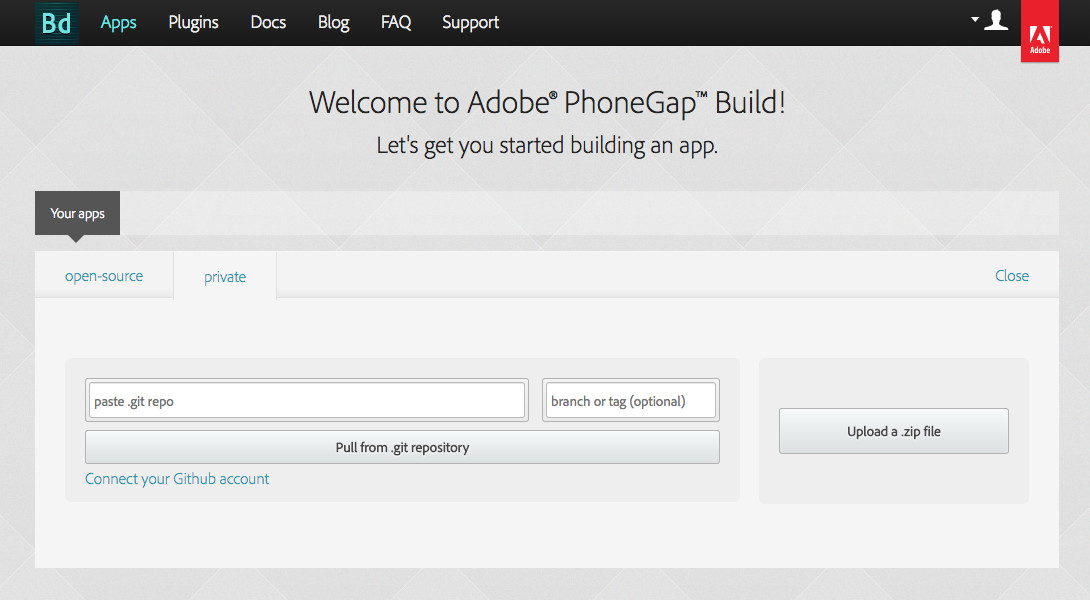The height and width of the screenshot is (600, 1090).
Task: Open the Plugins page
Action: [193, 22]
